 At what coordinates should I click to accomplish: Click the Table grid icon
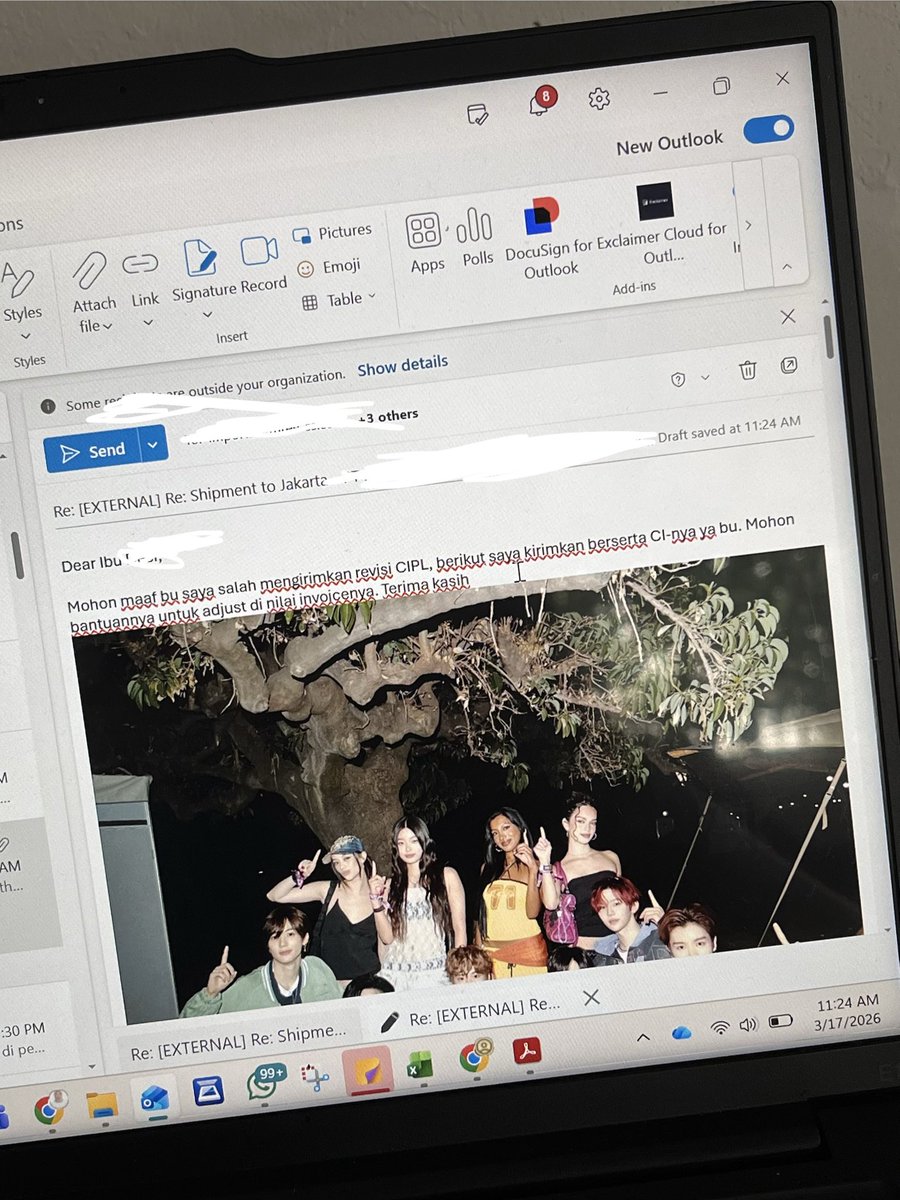(310, 301)
